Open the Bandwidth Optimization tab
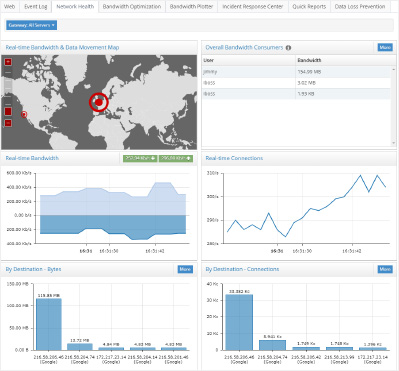Image resolution: width=399 pixels, height=371 pixels. pos(132,6)
